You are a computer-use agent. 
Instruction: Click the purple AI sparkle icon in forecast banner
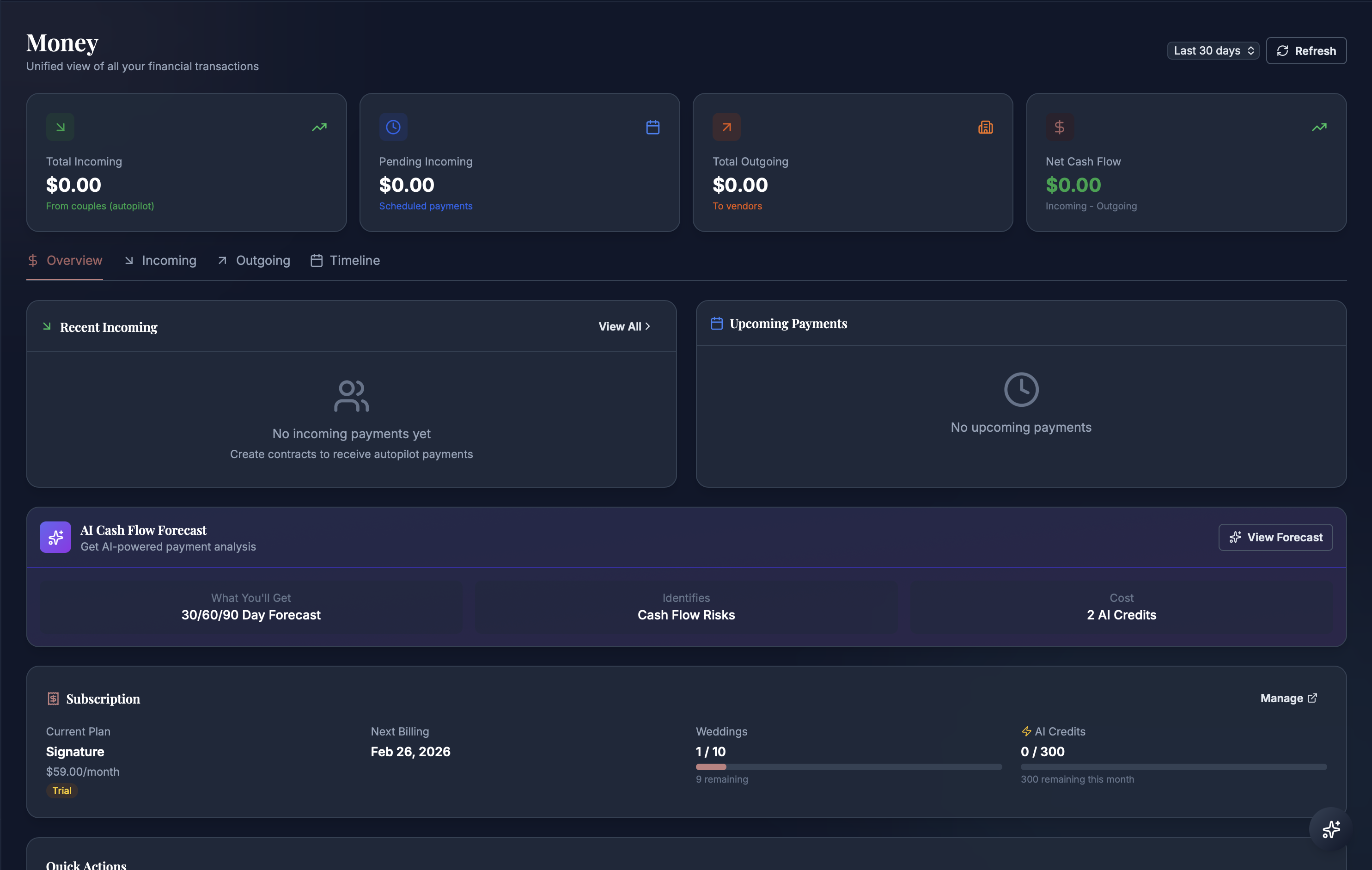click(55, 537)
